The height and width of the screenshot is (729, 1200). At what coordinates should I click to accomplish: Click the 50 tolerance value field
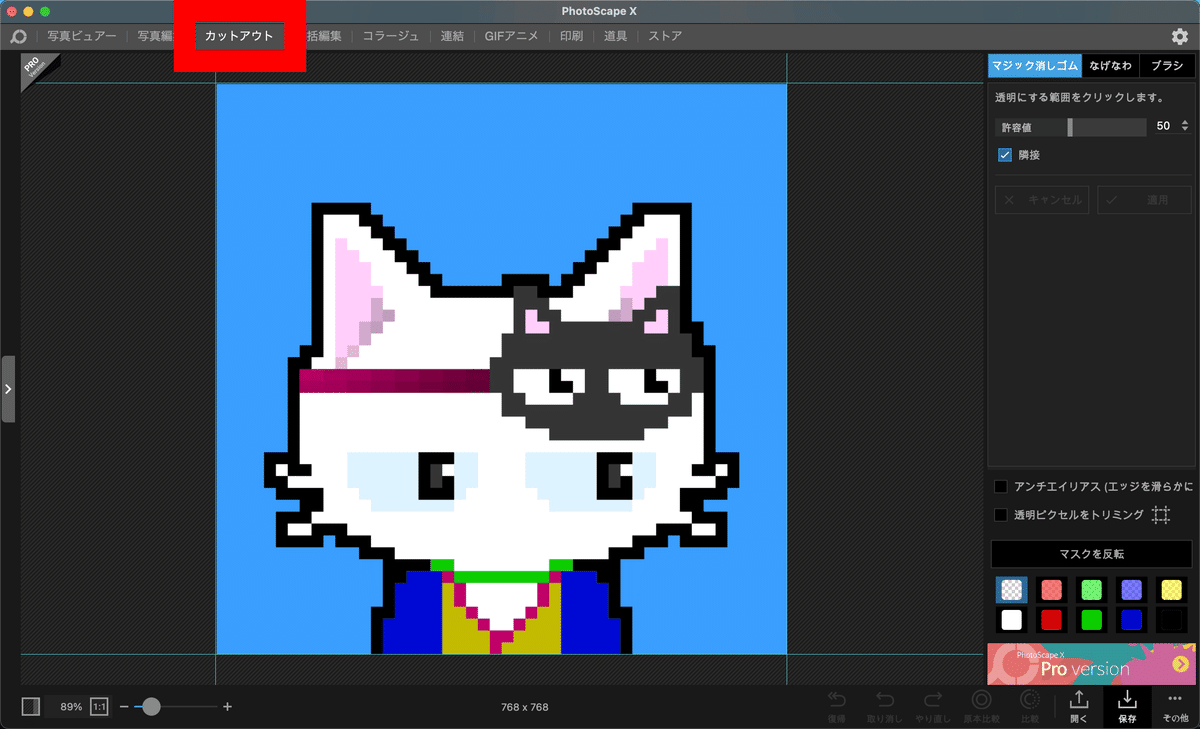point(1163,127)
